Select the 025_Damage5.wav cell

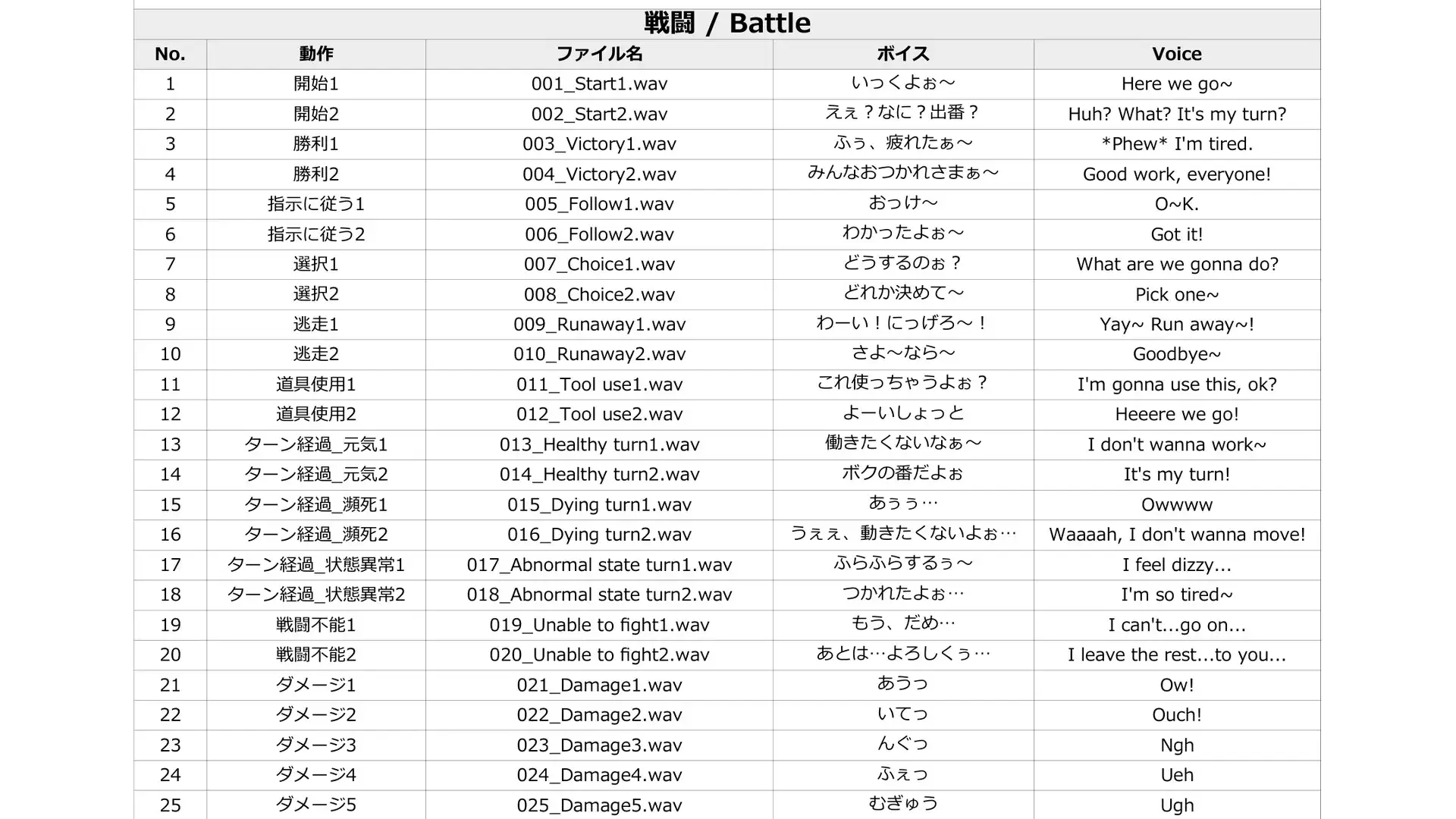tap(599, 805)
